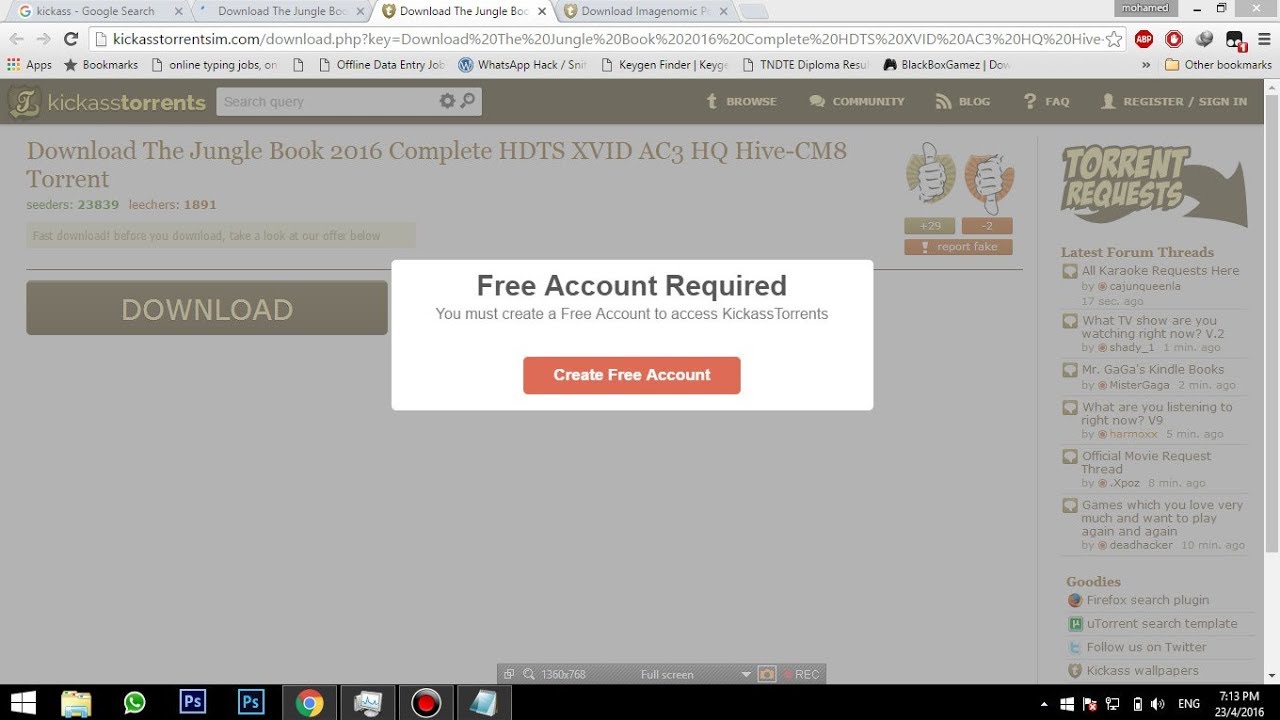Screen dimensions: 1280x720
Task: Click the thumbs up vote icon
Action: 930,177
